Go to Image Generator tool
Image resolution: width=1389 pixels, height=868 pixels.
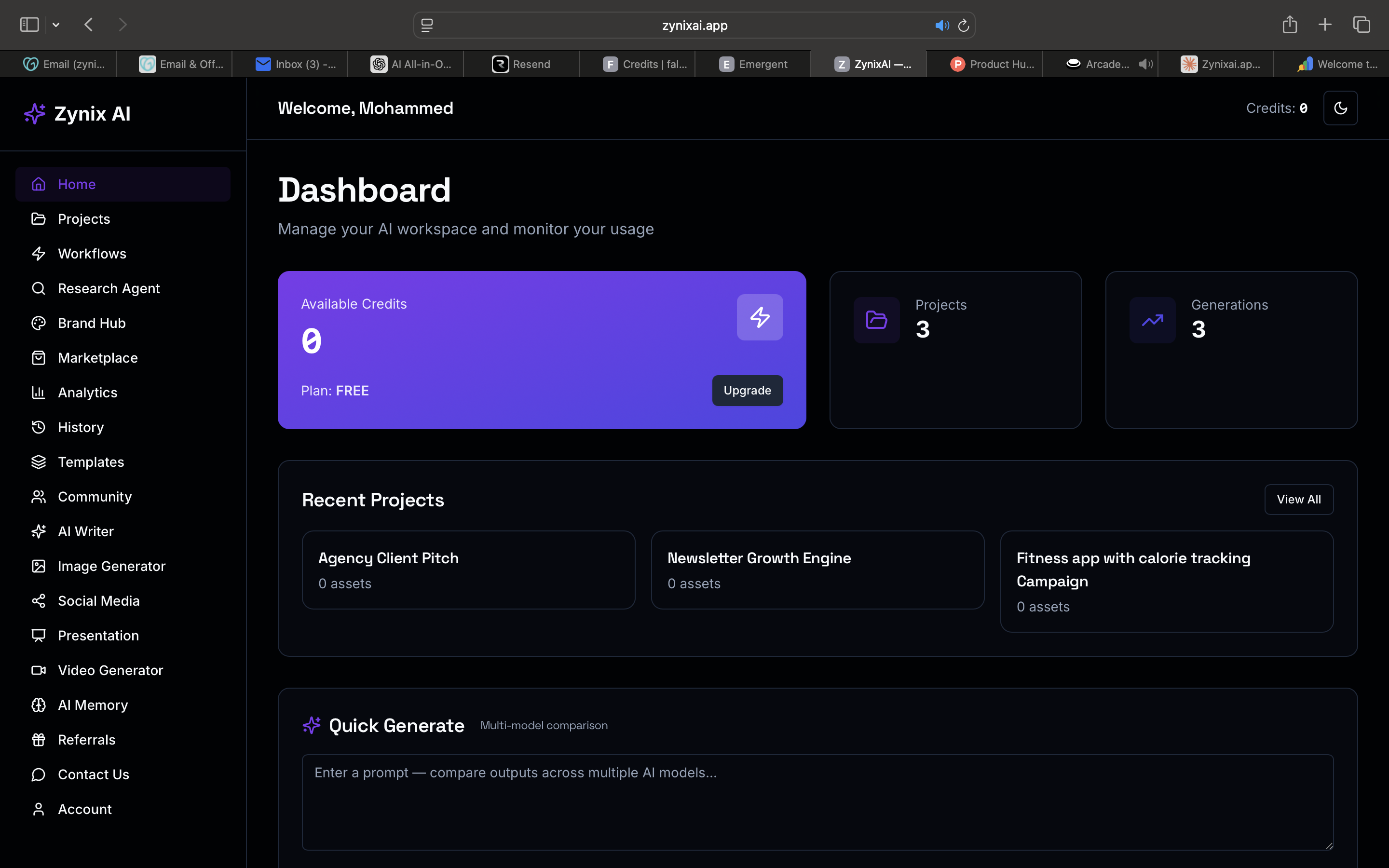point(111,566)
